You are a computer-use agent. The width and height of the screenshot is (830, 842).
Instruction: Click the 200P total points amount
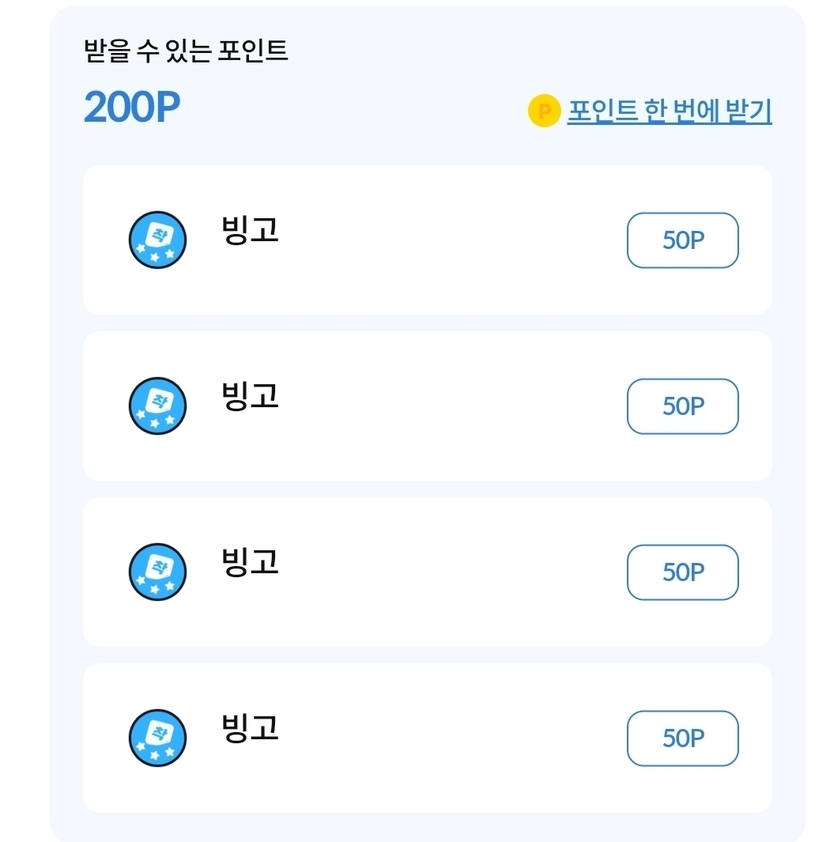[132, 108]
